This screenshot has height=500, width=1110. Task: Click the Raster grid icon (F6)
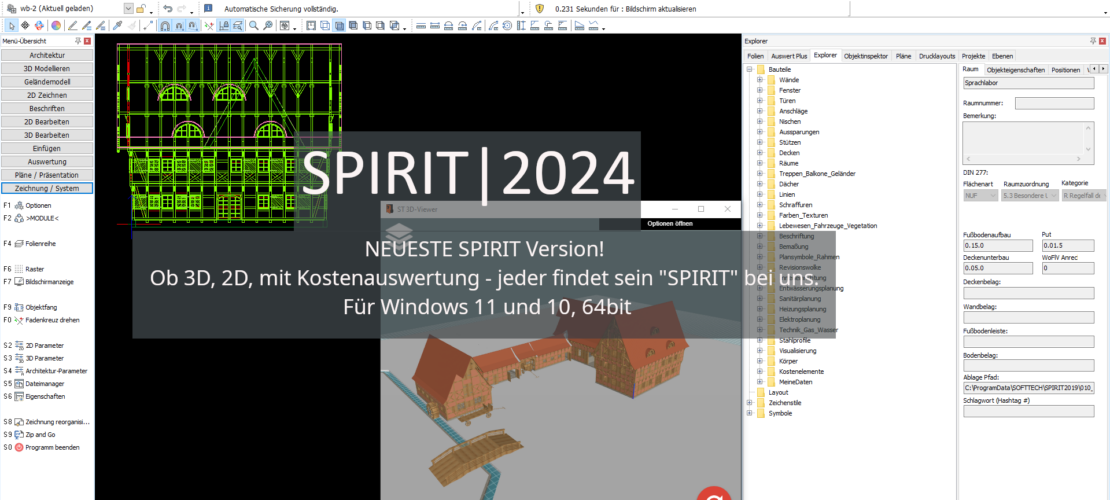[20, 269]
